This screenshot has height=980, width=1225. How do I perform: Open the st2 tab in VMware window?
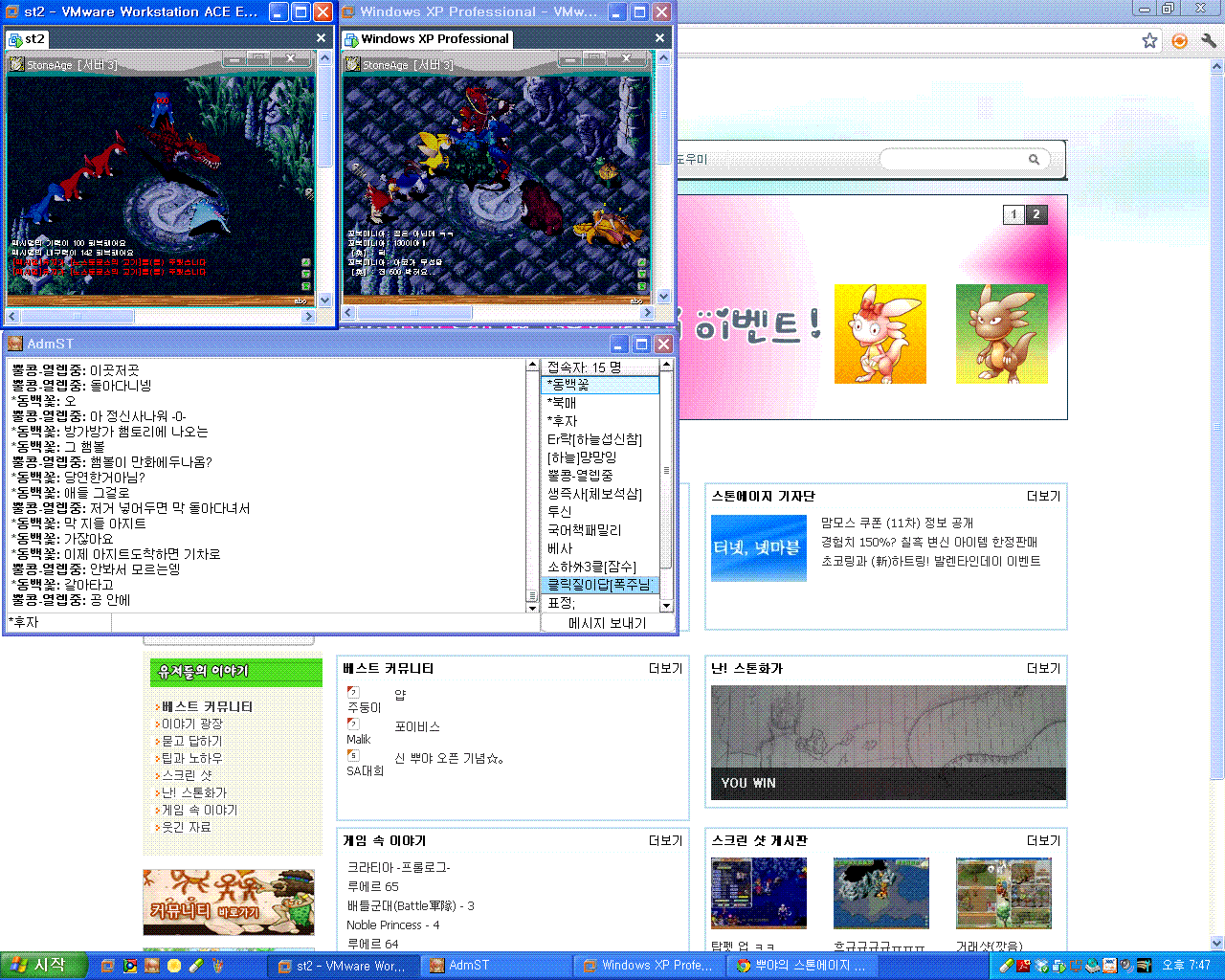pos(27,38)
